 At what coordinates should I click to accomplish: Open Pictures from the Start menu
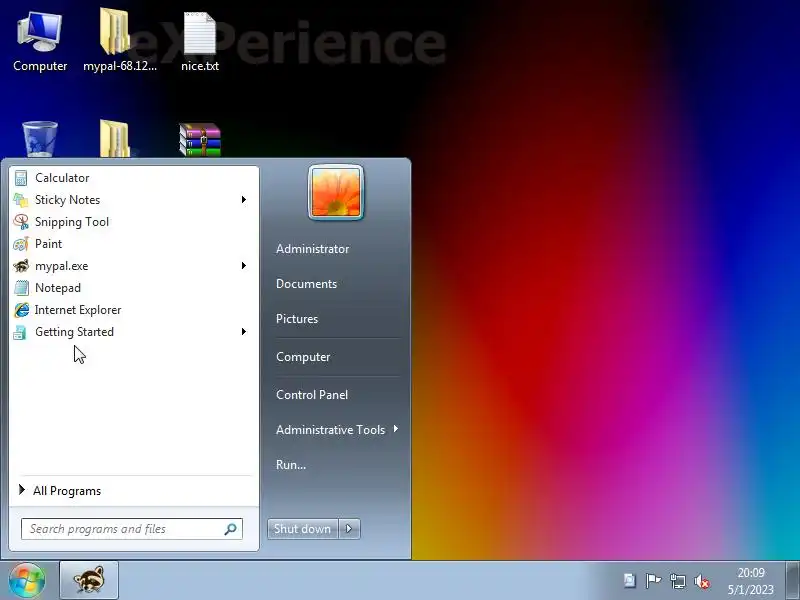[x=297, y=319]
